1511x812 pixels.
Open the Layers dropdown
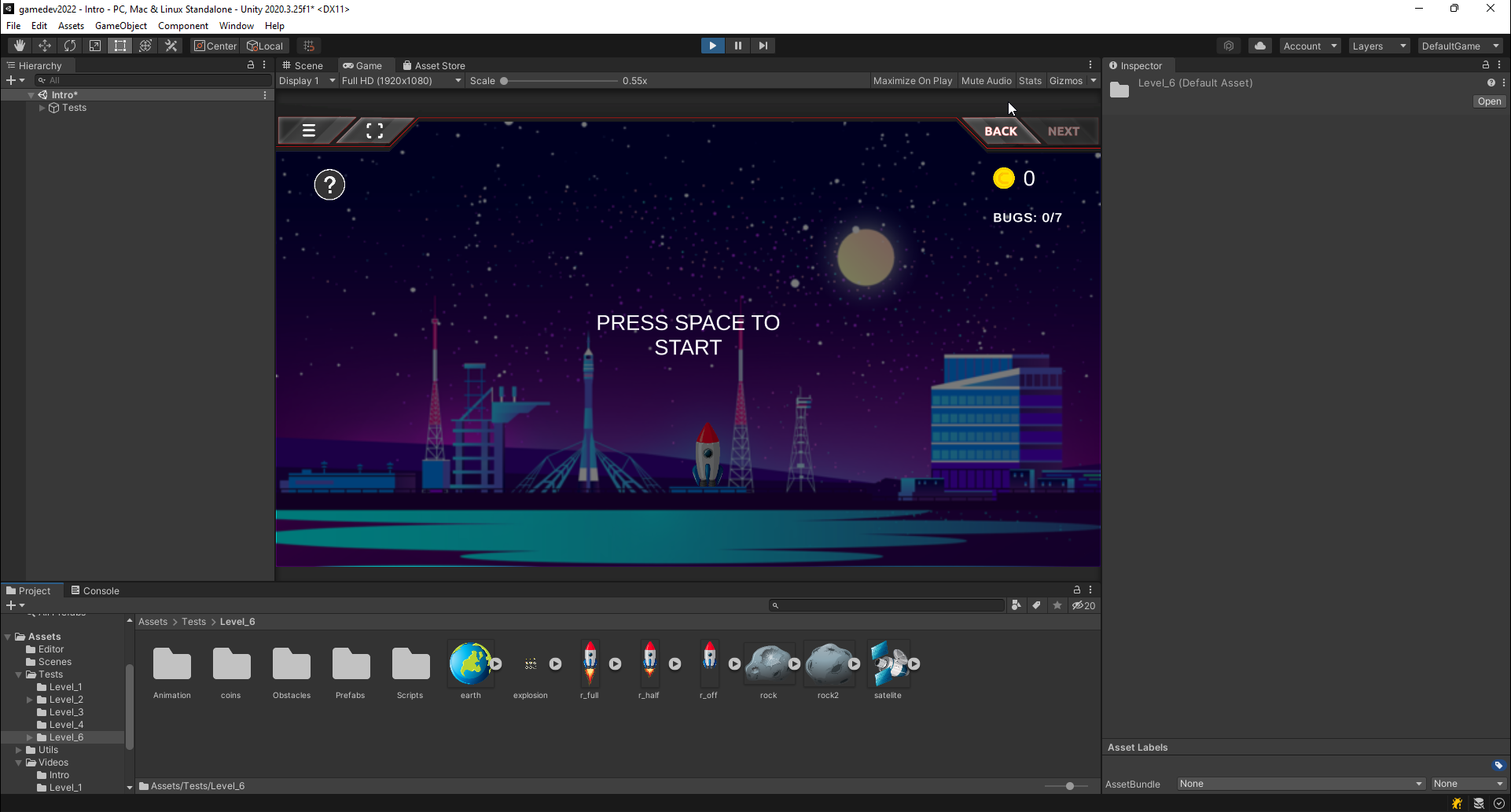pos(1379,46)
